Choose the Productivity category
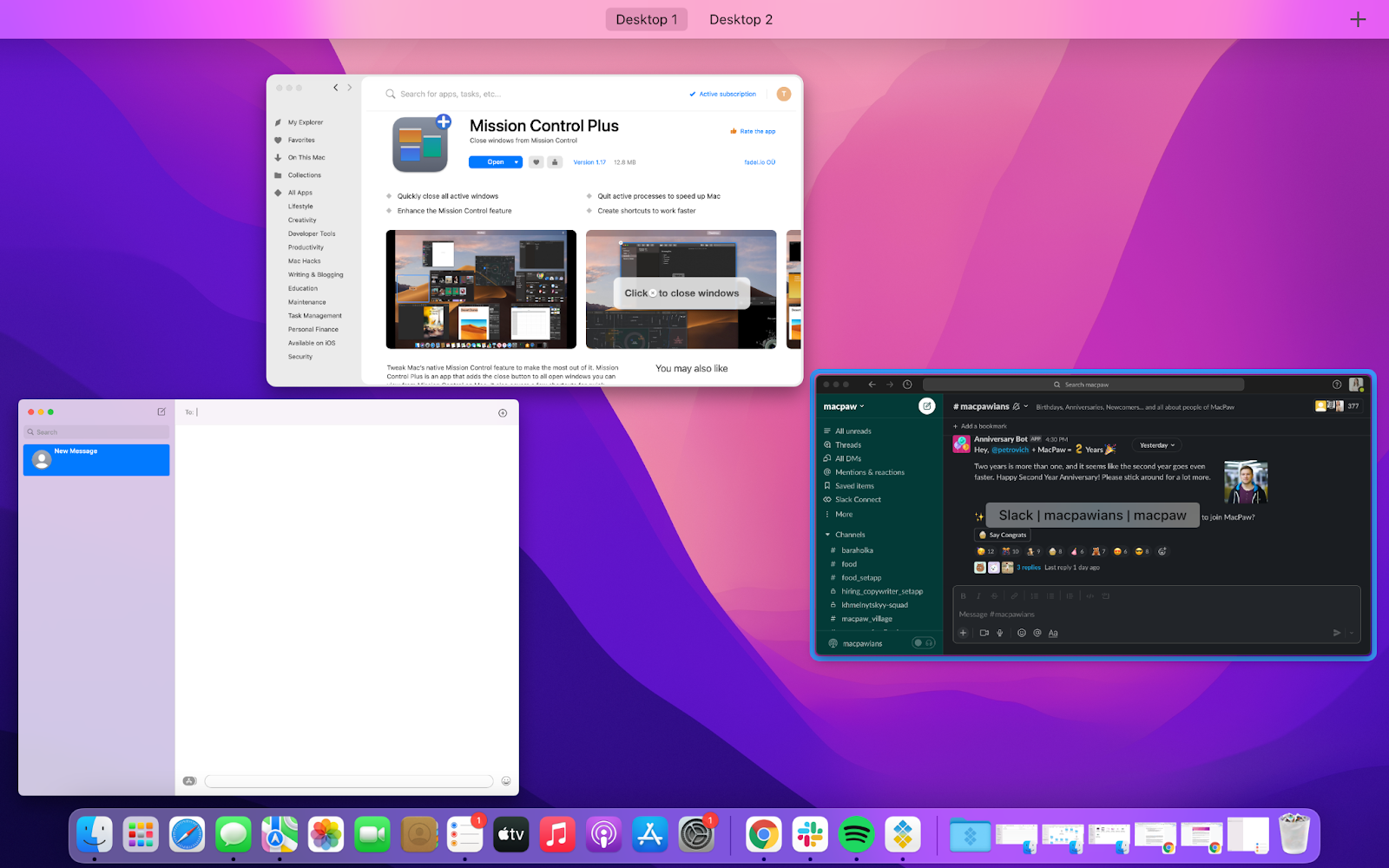 point(306,247)
